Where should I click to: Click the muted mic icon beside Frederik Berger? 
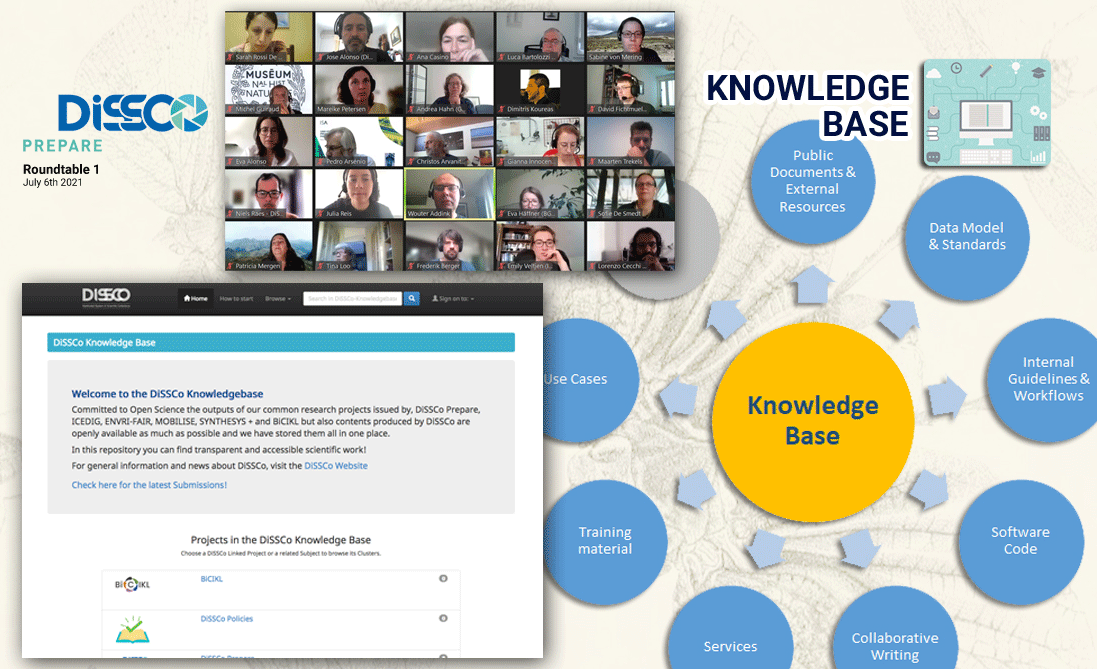pos(411,266)
